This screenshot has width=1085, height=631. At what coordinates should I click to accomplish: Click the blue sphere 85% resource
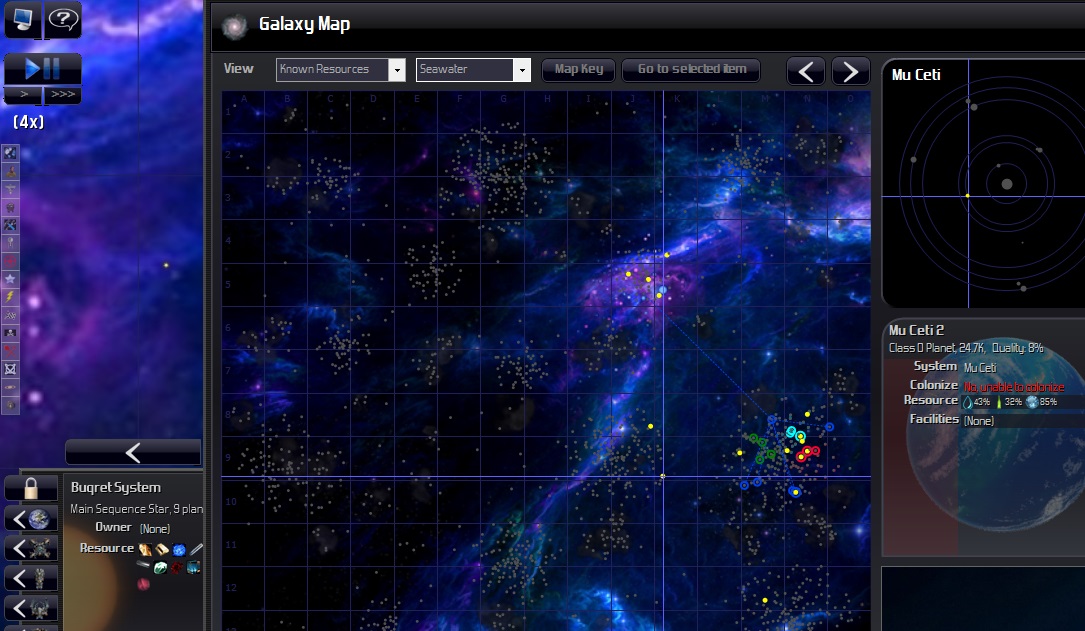click(x=1032, y=402)
